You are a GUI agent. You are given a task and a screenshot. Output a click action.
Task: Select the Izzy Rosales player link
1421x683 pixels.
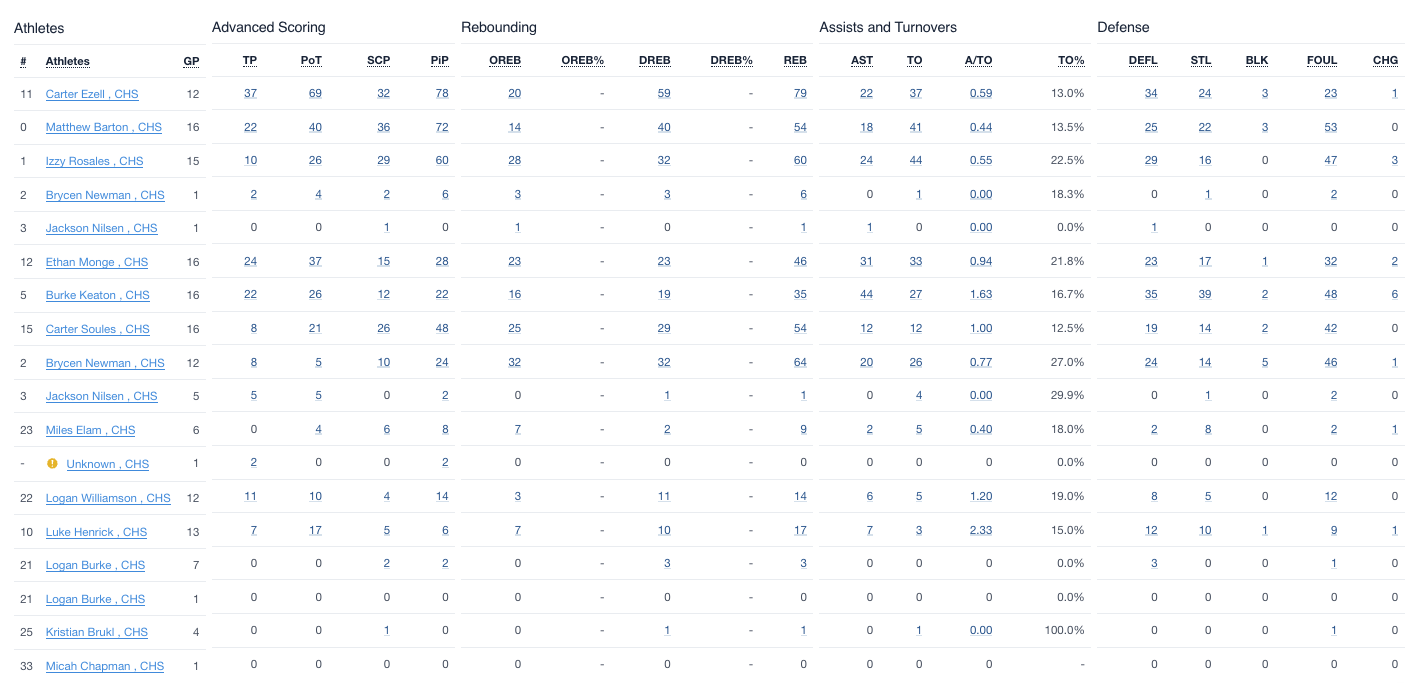pyautogui.click(x=94, y=161)
